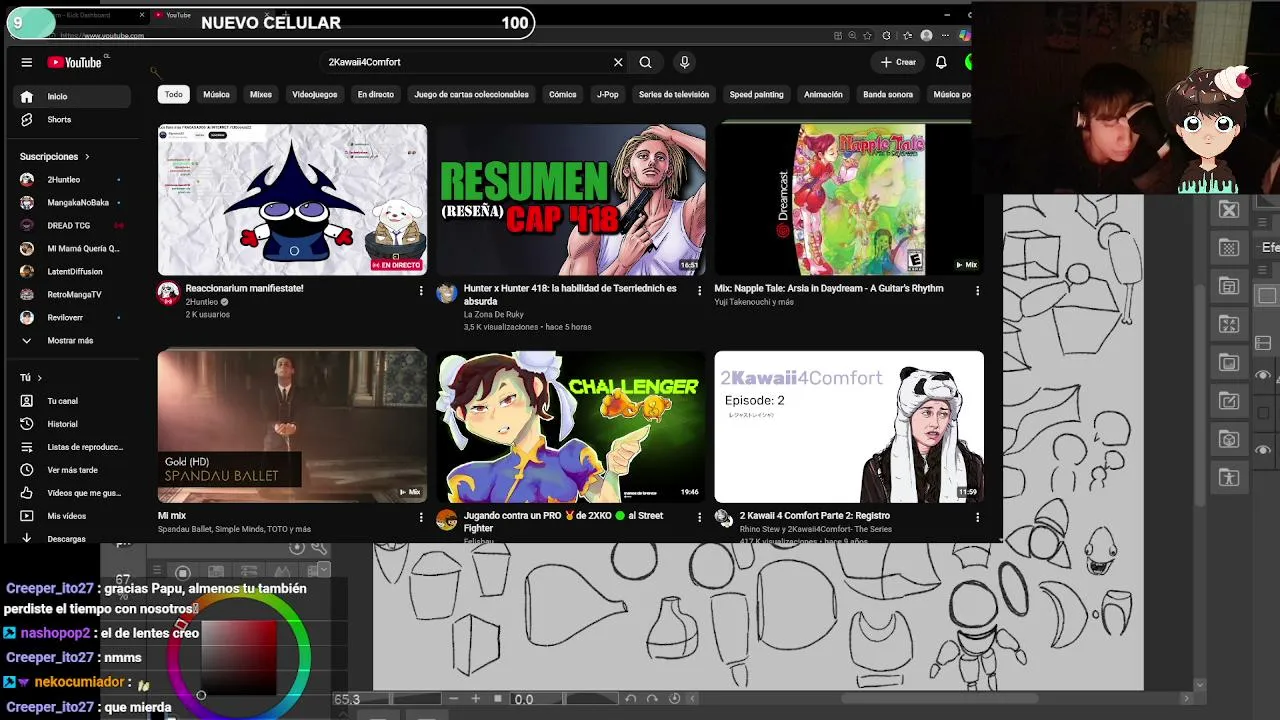This screenshot has width=1280, height=720.
Task: Select the Speed painting filter chip
Action: (x=756, y=94)
